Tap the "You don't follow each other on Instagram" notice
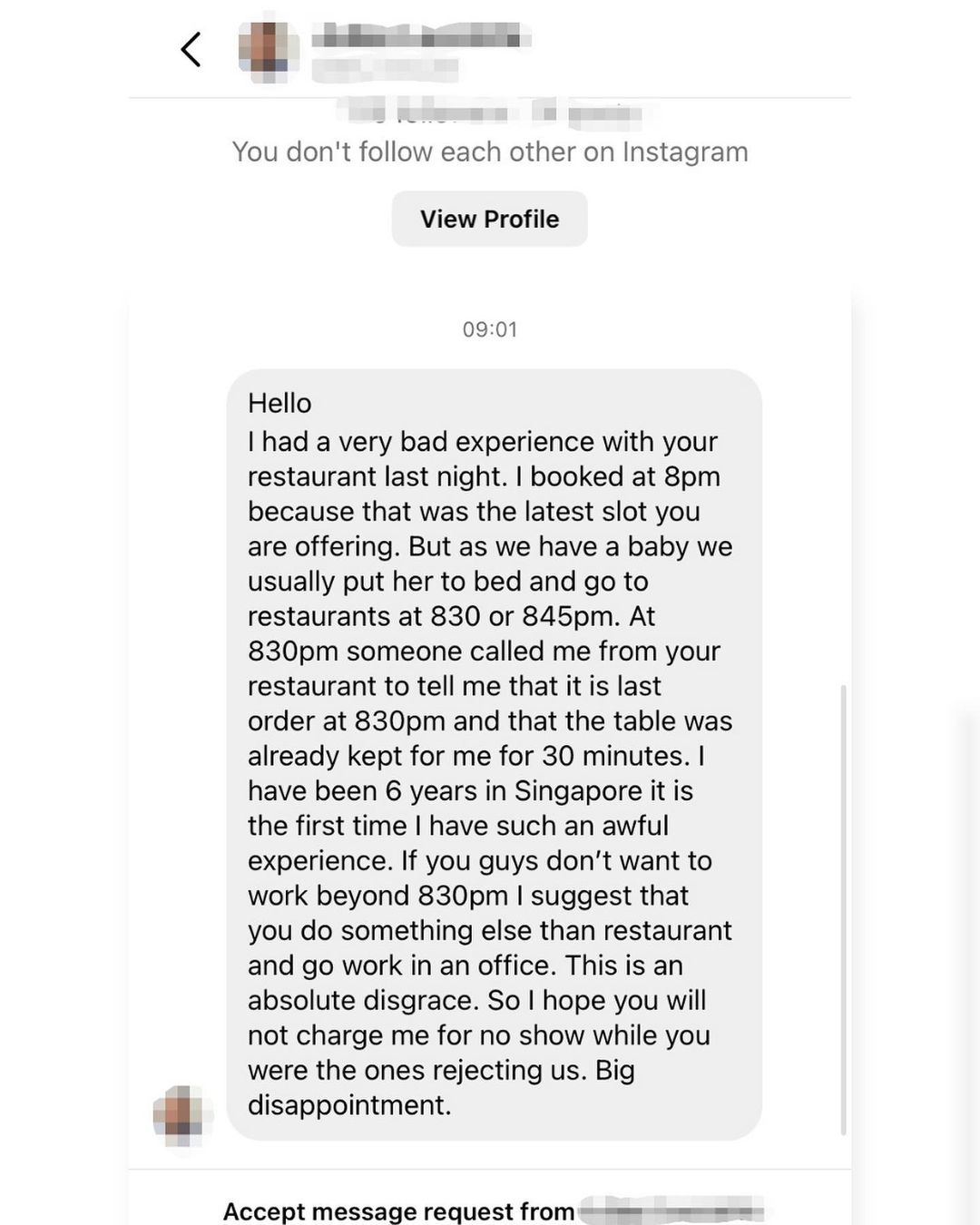This screenshot has height=1225, width=980. 489,152
